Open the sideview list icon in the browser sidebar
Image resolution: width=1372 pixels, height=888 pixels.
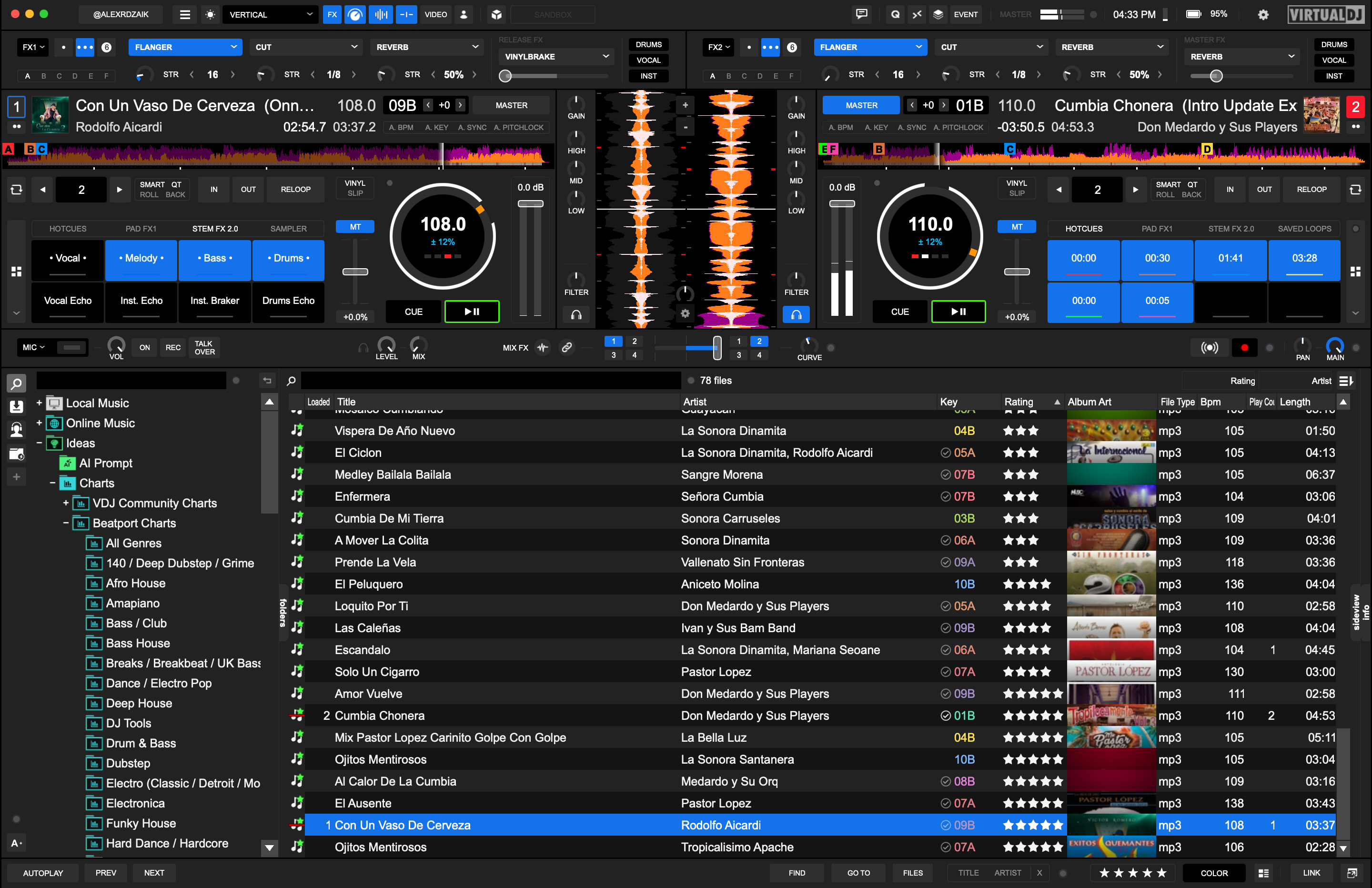(16, 406)
